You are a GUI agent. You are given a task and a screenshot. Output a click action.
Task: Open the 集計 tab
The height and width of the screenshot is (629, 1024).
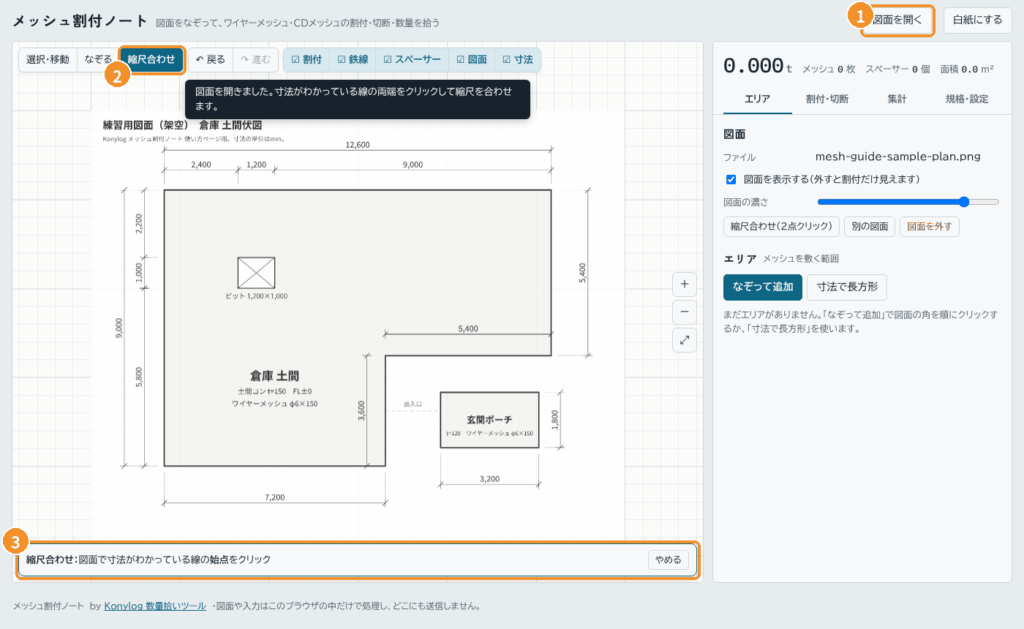tap(897, 99)
